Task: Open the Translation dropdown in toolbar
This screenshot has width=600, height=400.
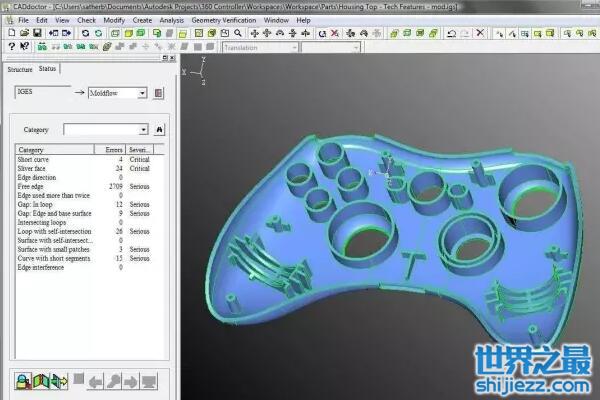Action: [293, 47]
